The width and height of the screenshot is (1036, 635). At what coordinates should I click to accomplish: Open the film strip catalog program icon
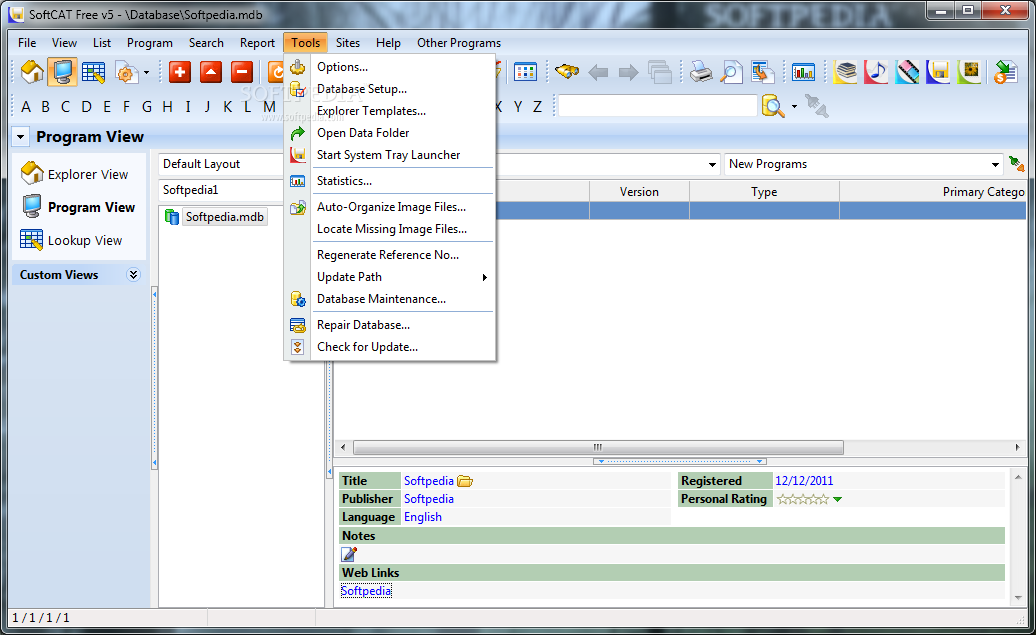[907, 72]
